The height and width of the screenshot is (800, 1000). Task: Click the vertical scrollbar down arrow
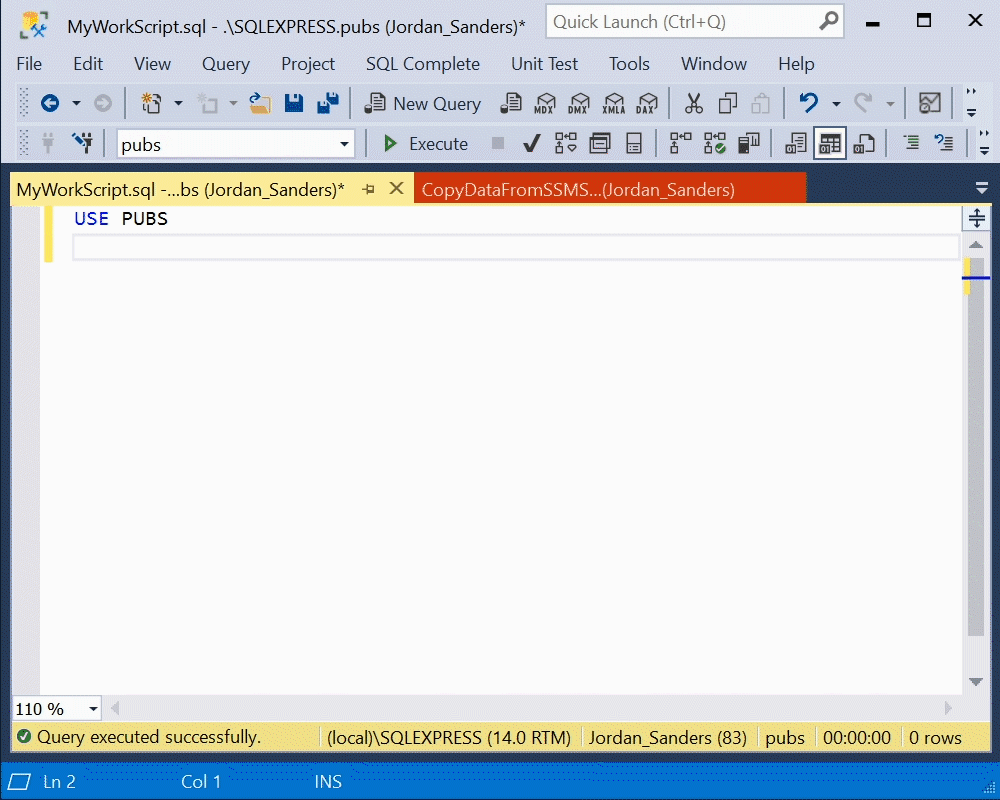976,681
